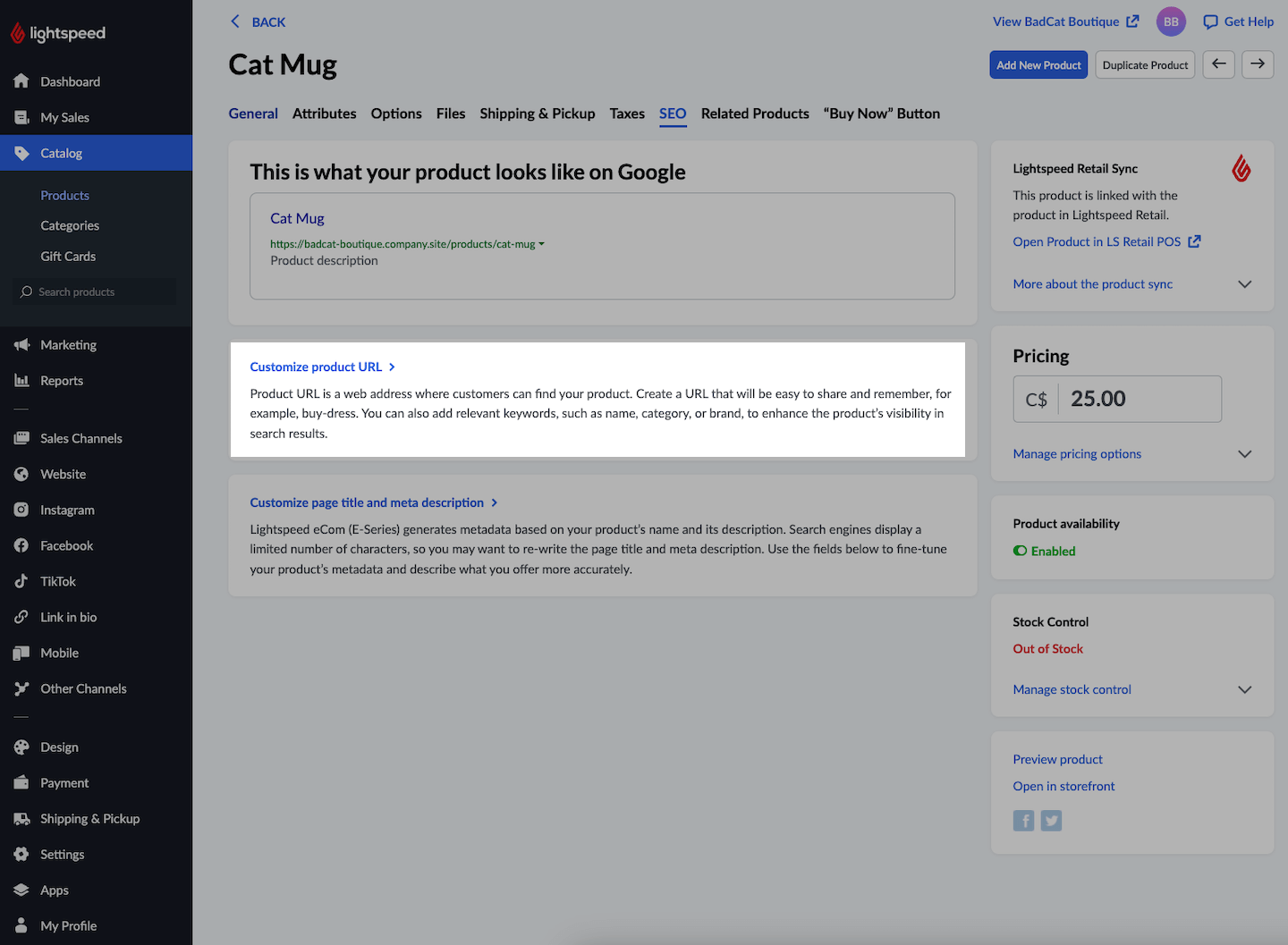Screen dimensions: 1288x945
Task: Open Instagram sales channel icon
Action: click(21, 510)
